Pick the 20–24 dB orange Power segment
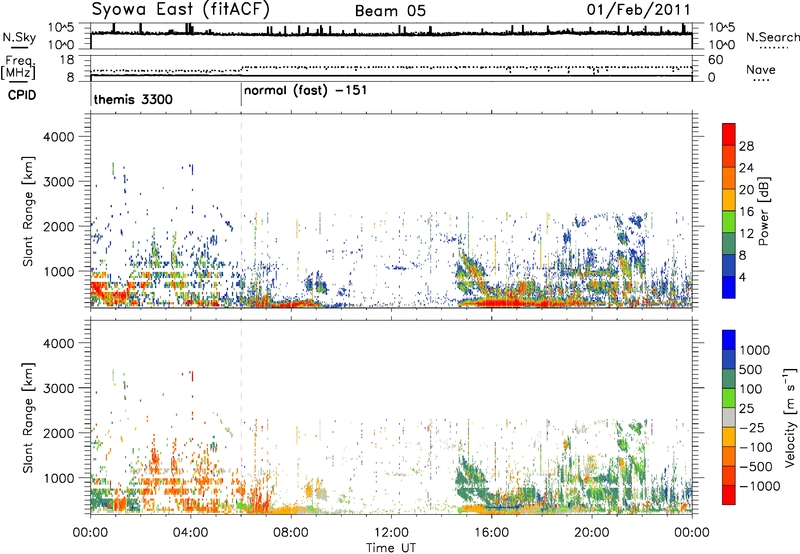 click(x=729, y=178)
